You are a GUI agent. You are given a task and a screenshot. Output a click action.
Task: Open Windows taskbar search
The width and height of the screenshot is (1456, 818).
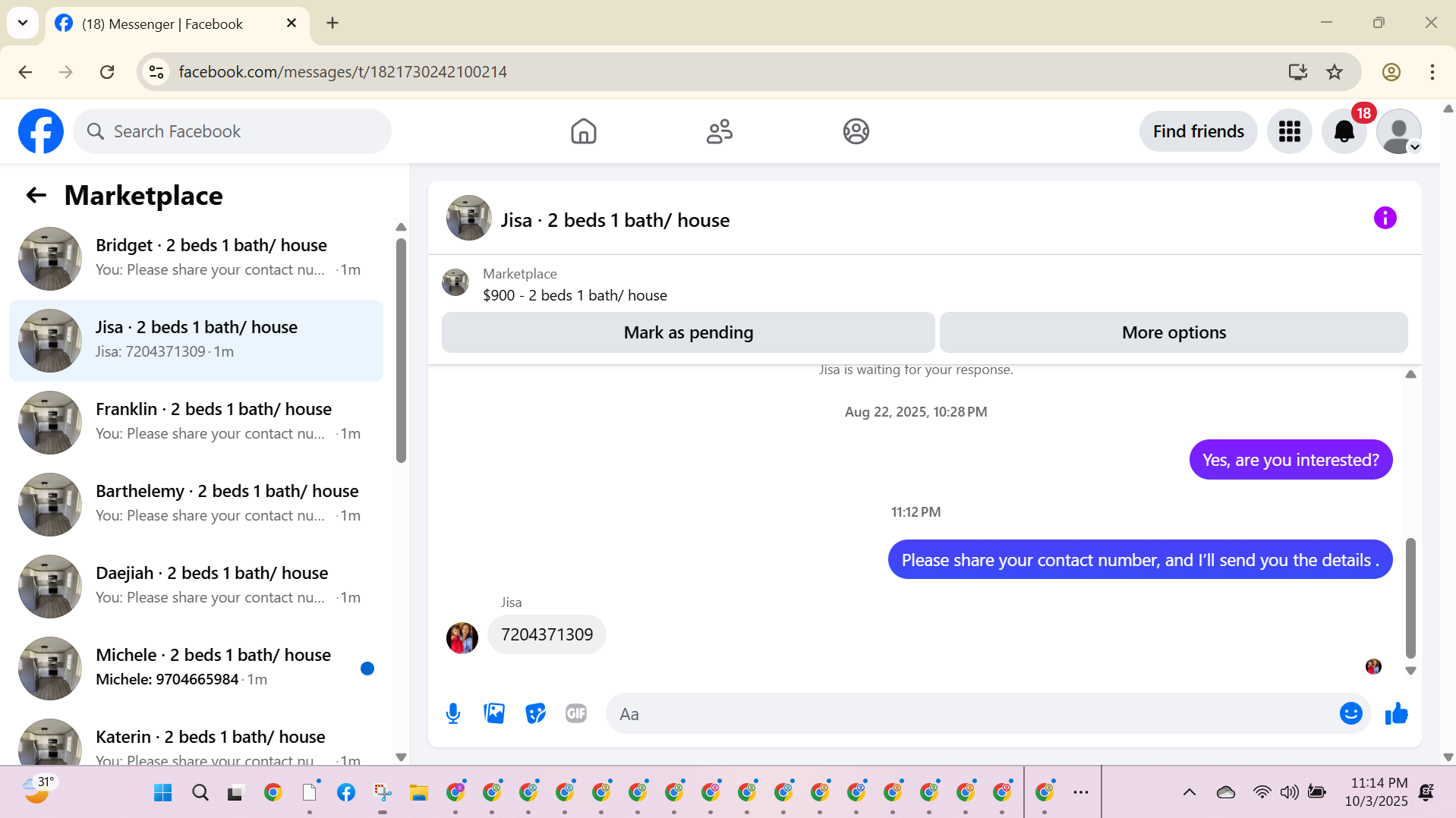click(200, 793)
